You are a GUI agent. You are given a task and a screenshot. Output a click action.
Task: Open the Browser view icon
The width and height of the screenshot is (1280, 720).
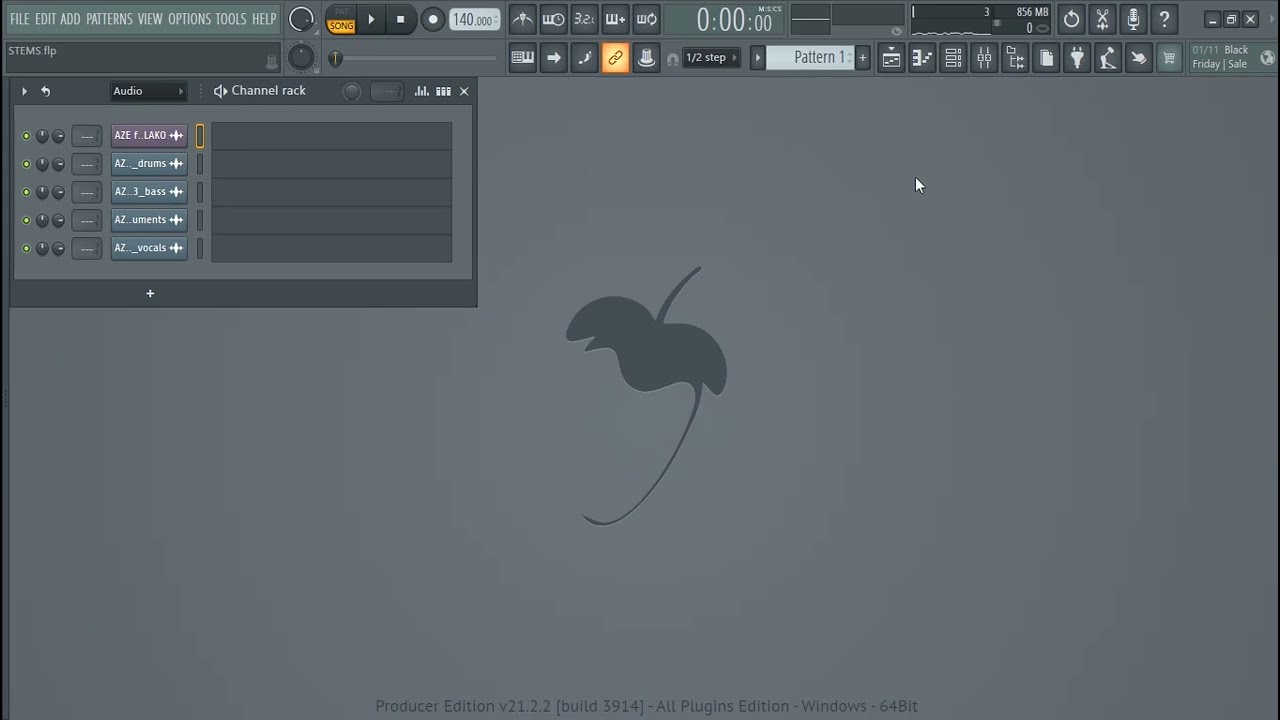point(1015,58)
